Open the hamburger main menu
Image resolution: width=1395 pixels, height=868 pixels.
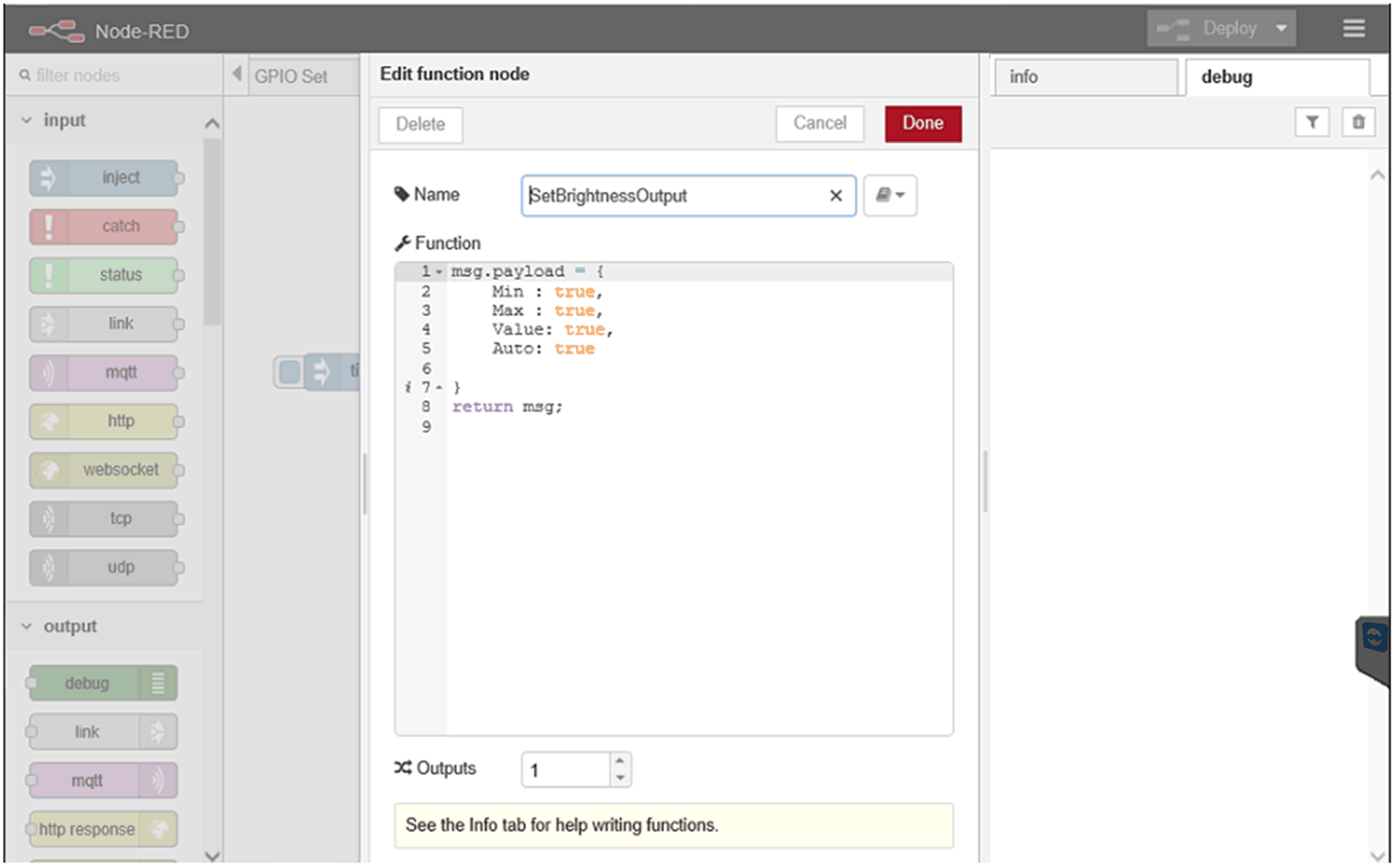coord(1353,29)
